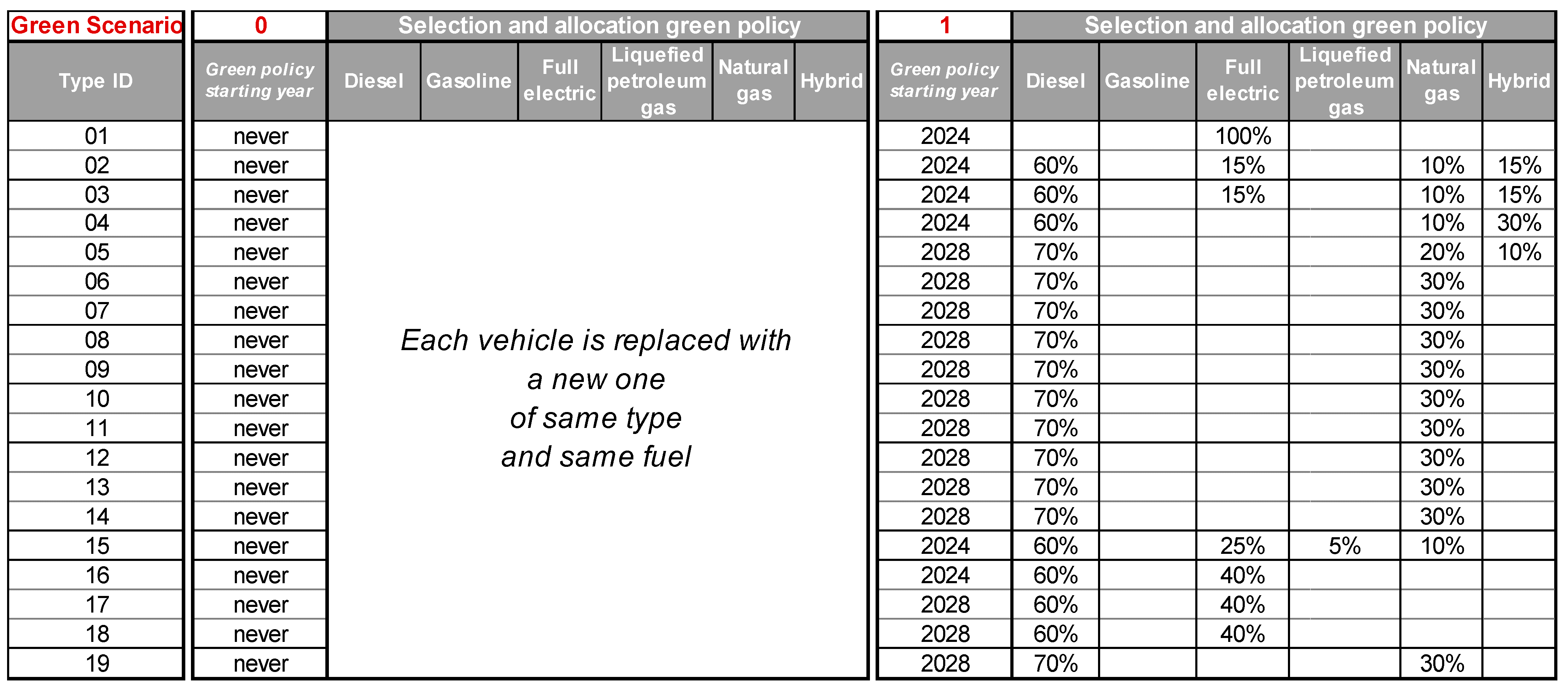Screen dimensions: 1568x690
Task: Click the red scenario 1 header cell
Action: [x=945, y=25]
